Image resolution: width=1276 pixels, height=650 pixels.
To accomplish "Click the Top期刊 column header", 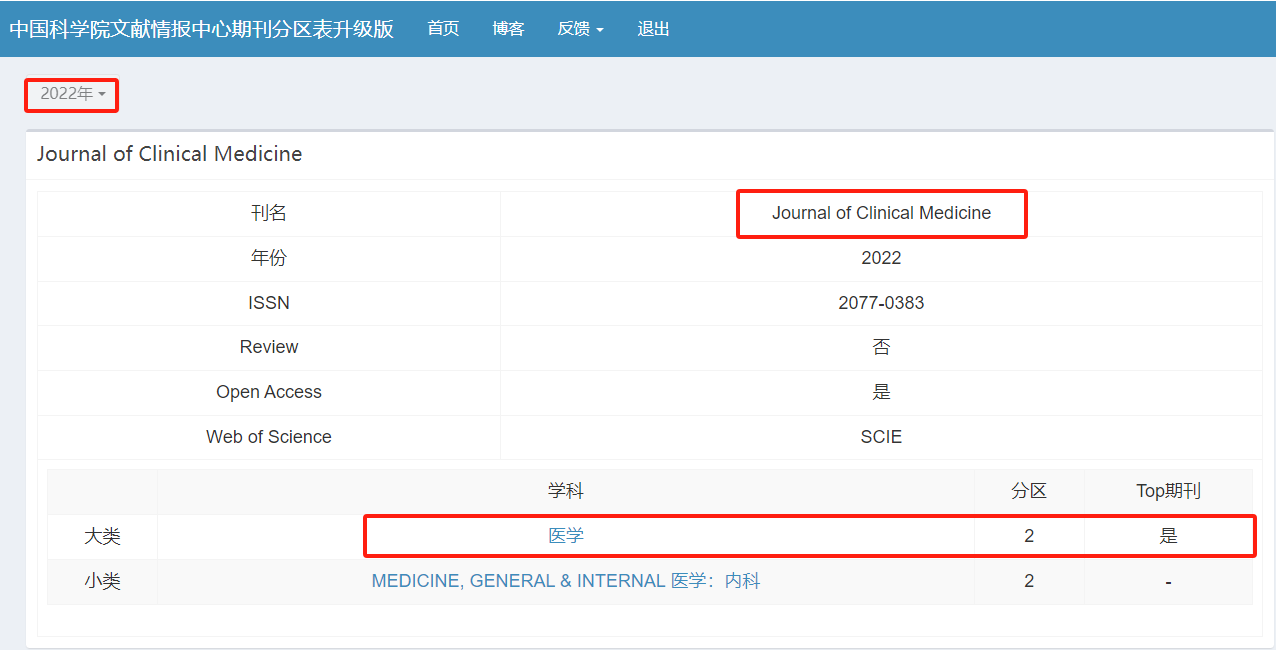I will 1168,491.
